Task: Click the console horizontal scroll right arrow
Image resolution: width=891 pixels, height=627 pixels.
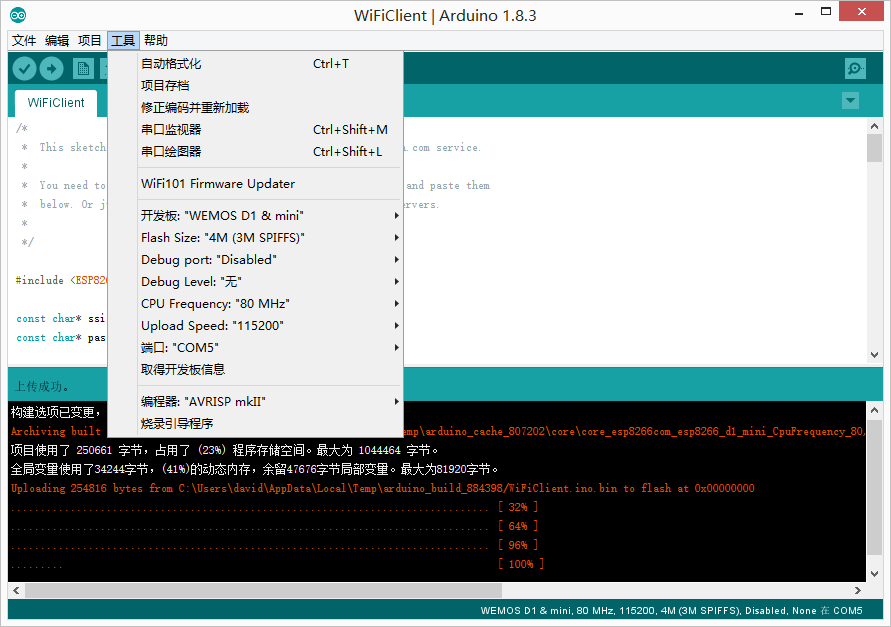Action: coord(857,590)
